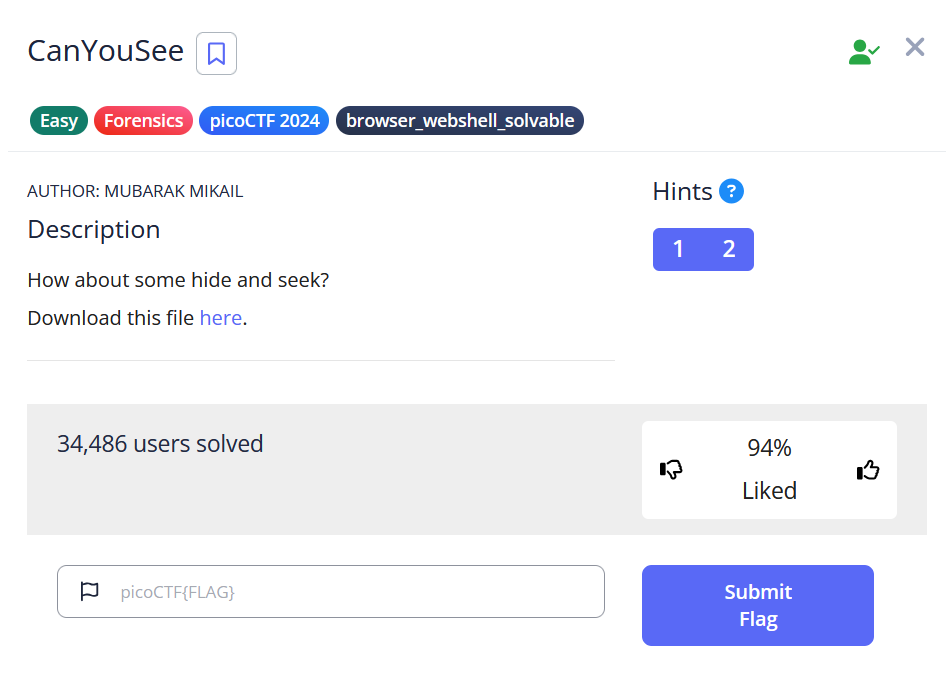Reveal hint number 1

click(678, 249)
